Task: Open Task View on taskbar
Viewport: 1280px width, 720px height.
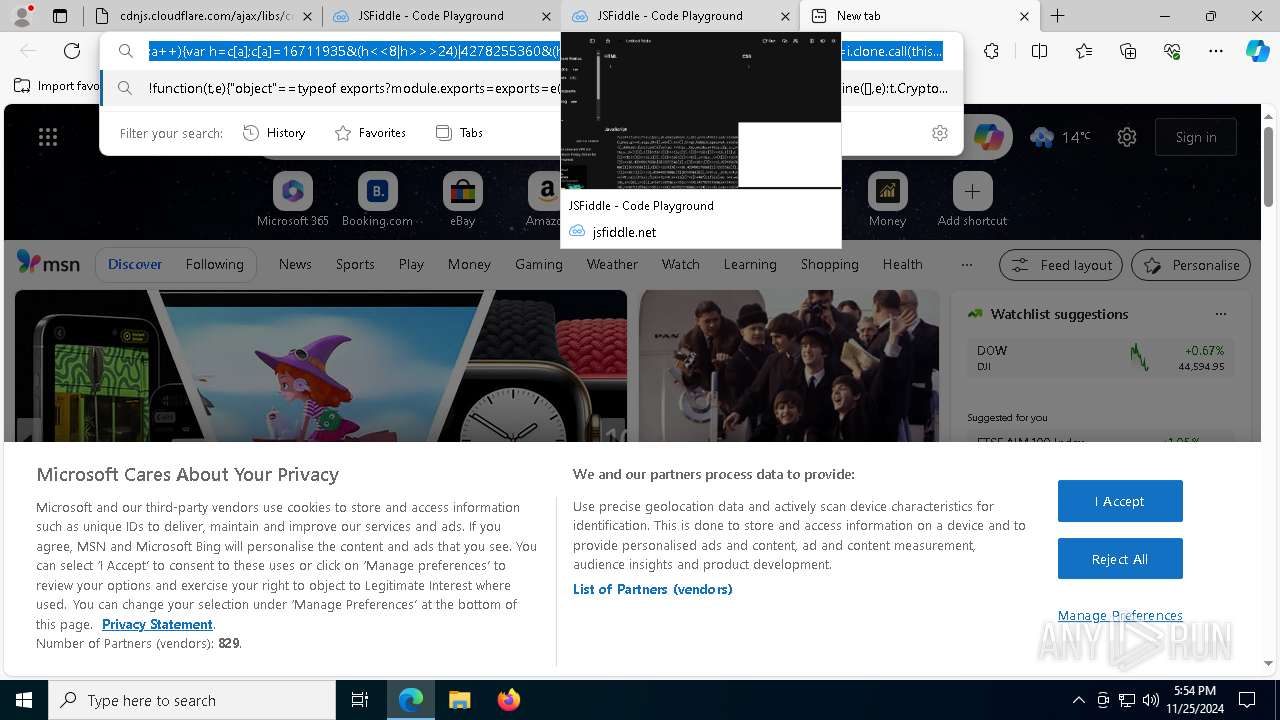Action: point(360,700)
